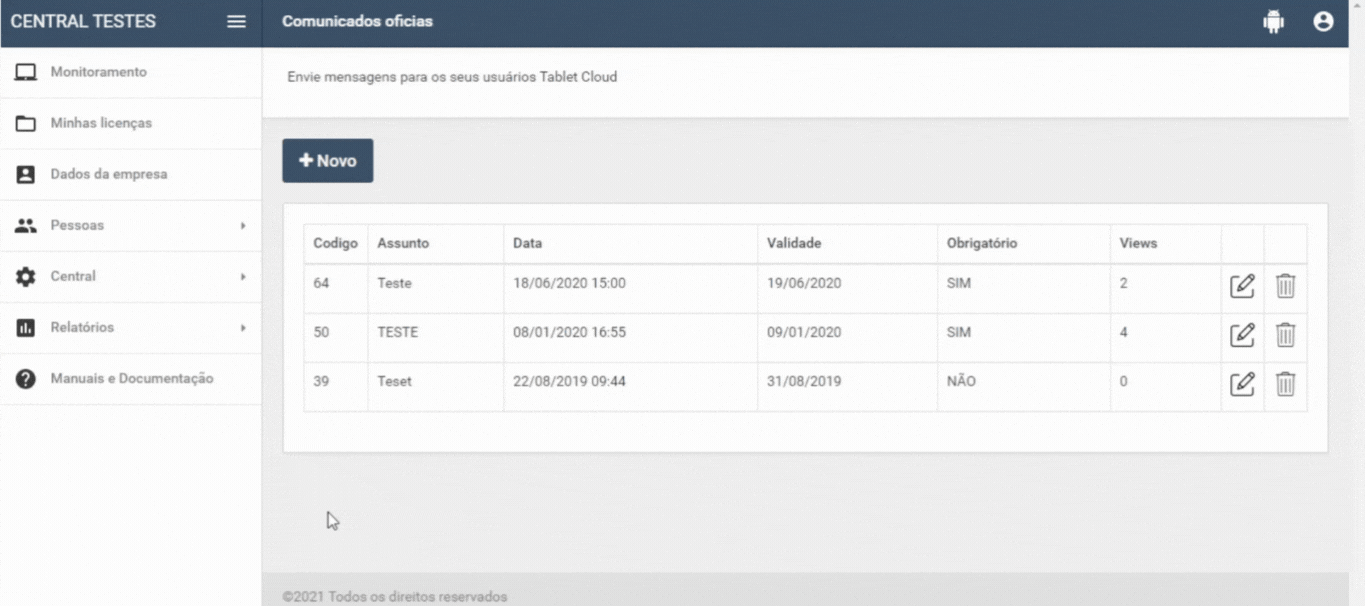Select Dados da empresa menu item

tap(108, 174)
